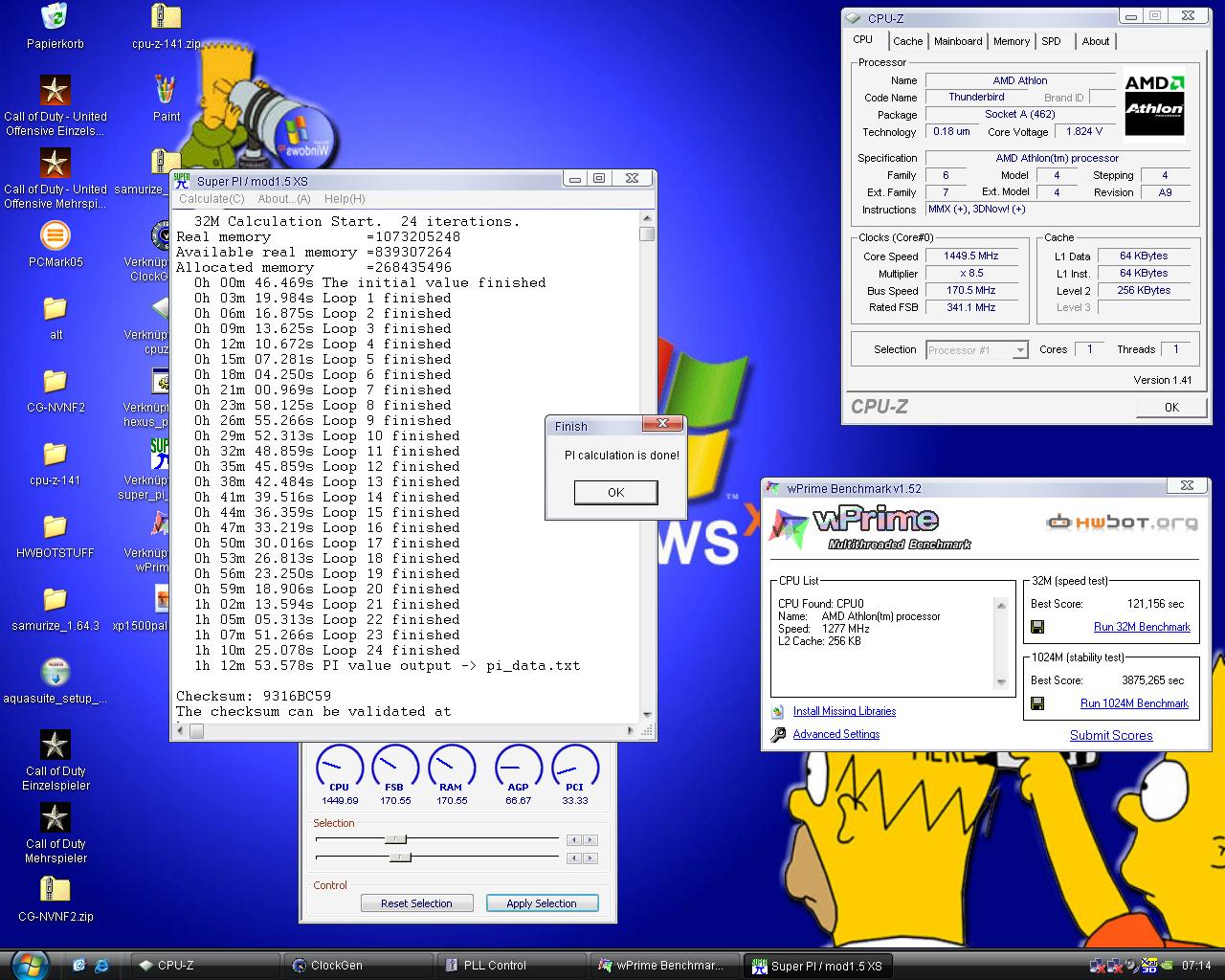Screen dimensions: 1225x980
Task: Click Submit Scores link in wPrime
Action: pos(1111,736)
